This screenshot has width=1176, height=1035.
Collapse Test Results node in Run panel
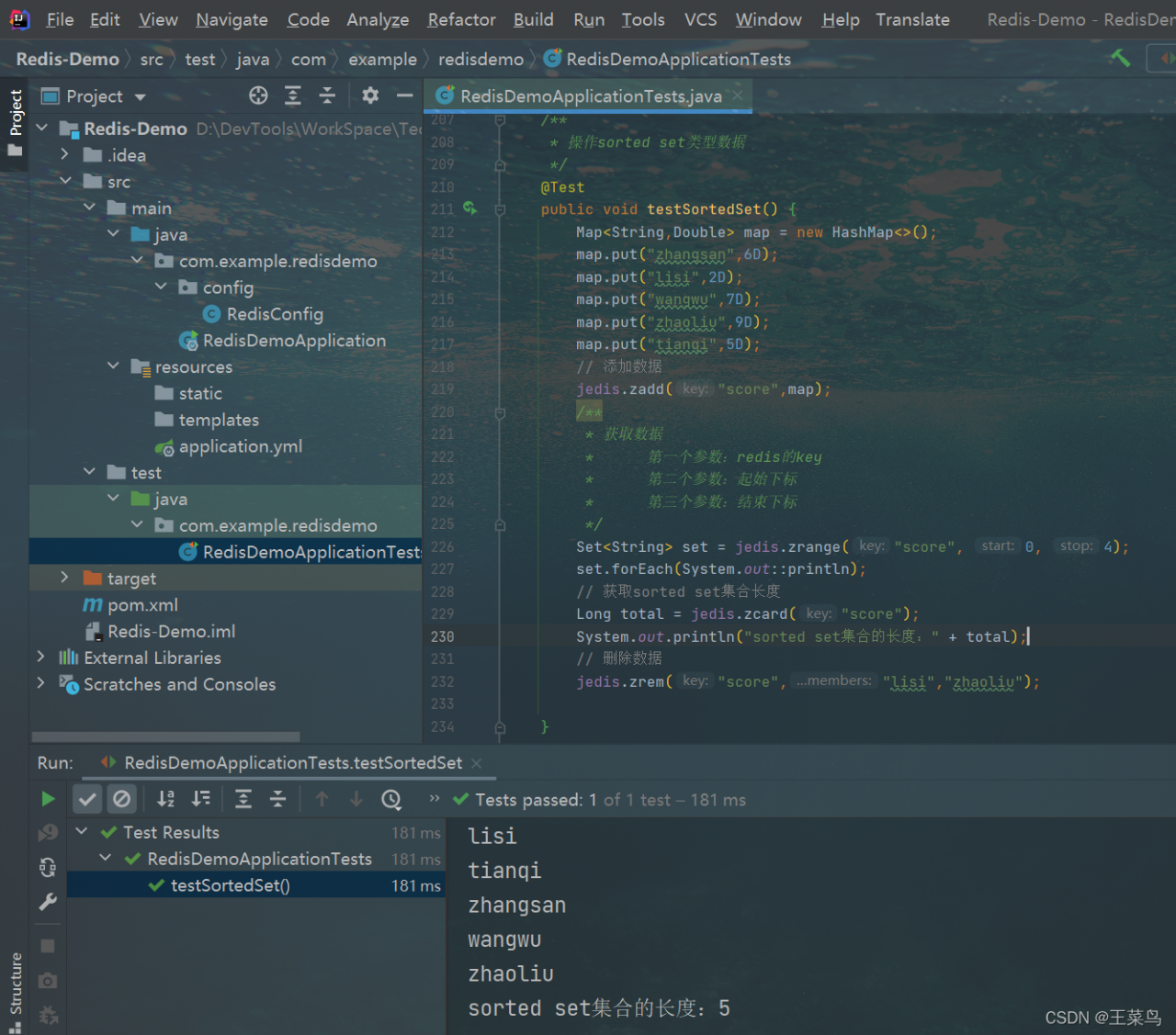tap(82, 832)
